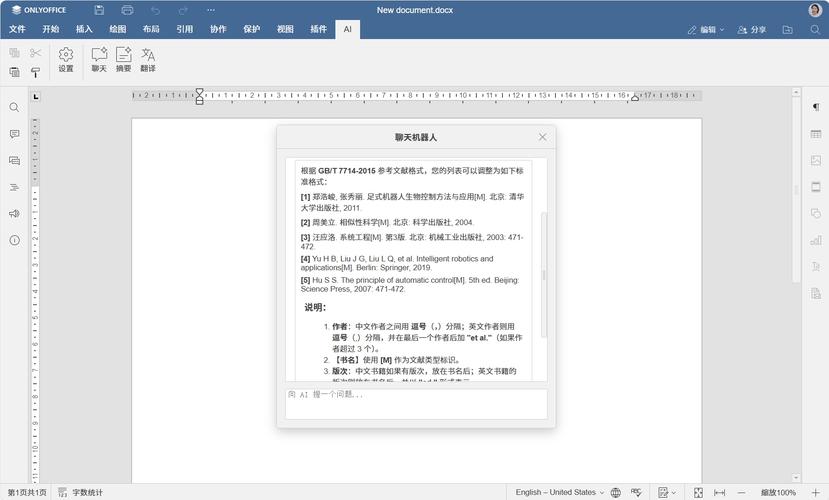Open the 编辑 editing mode dropdown
This screenshot has width=829, height=500.
[706, 30]
